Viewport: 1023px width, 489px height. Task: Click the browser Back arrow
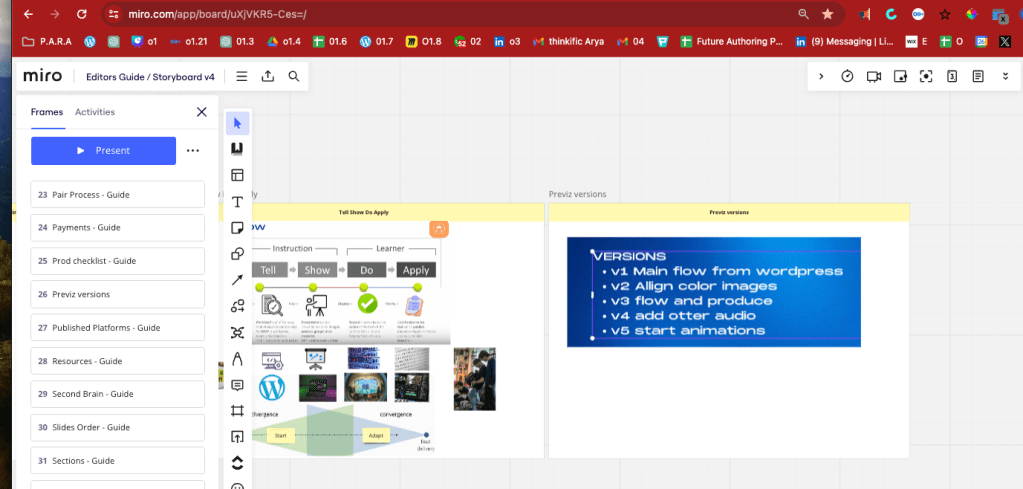click(28, 14)
